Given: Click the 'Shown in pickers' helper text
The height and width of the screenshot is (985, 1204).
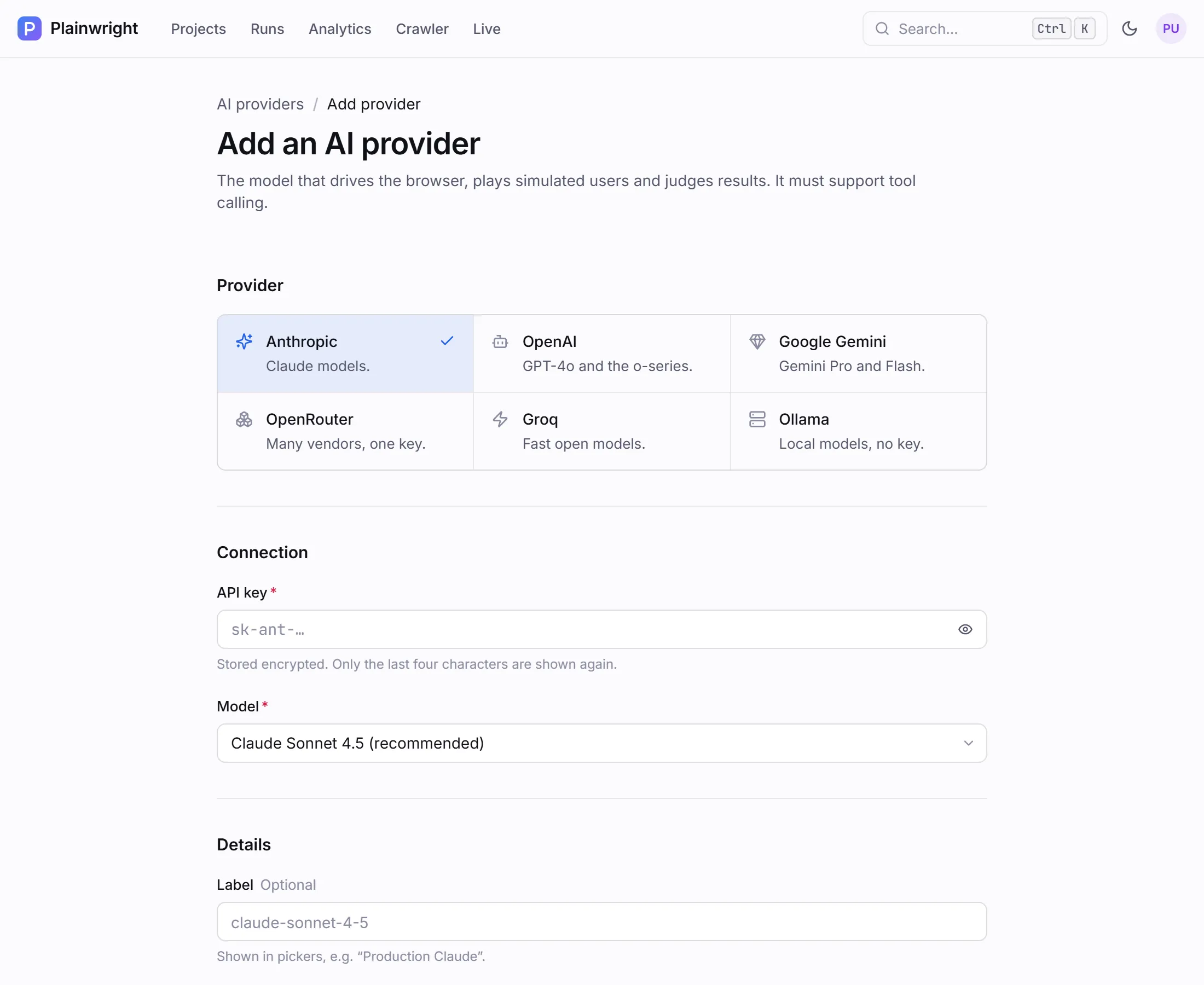Looking at the screenshot, I should pos(351,956).
